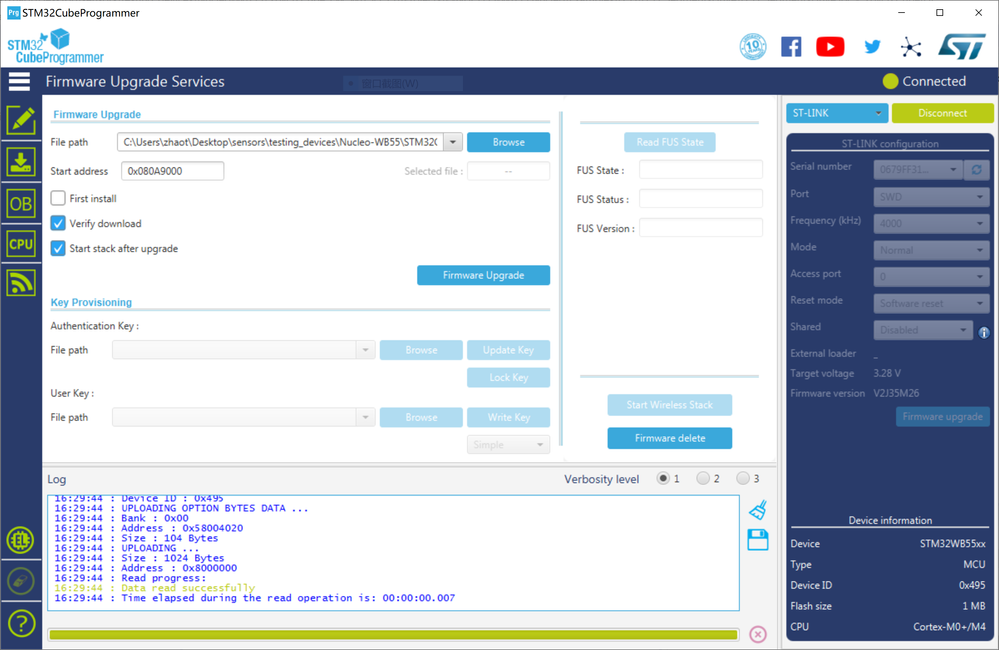
Task: Open the Shared Disabled dropdown
Action: coord(923,330)
